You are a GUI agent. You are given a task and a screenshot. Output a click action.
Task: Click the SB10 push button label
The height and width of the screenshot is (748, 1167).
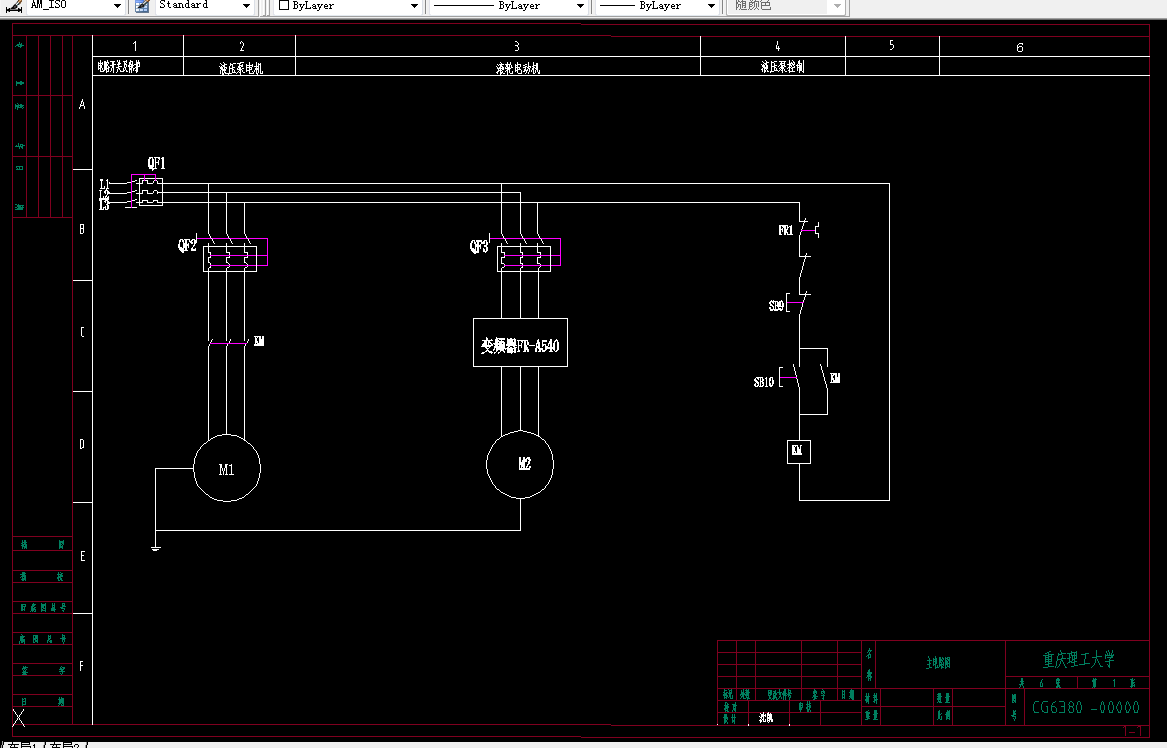[x=764, y=382]
